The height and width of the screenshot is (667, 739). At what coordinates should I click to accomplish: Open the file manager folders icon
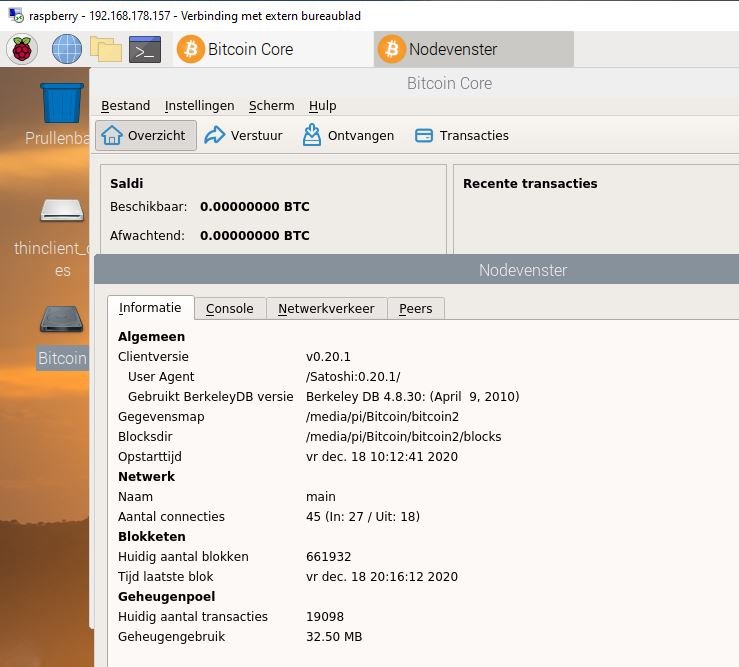click(x=106, y=49)
